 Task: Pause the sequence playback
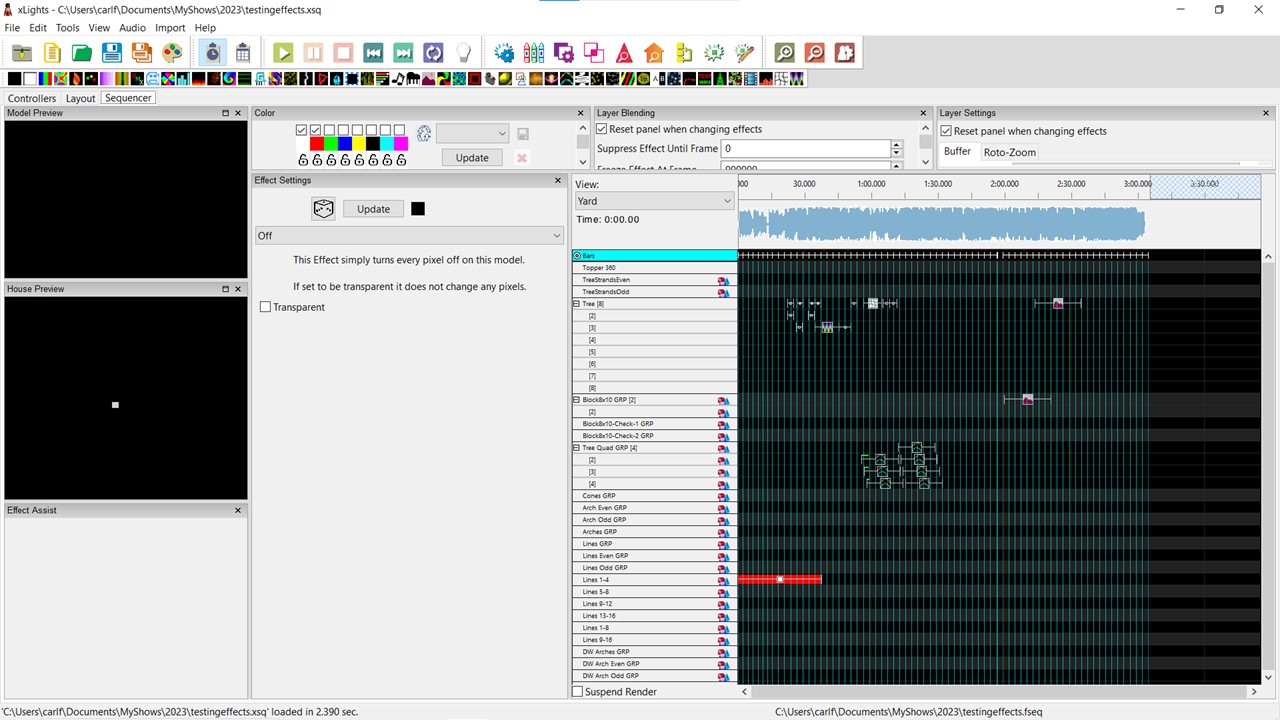coord(313,52)
